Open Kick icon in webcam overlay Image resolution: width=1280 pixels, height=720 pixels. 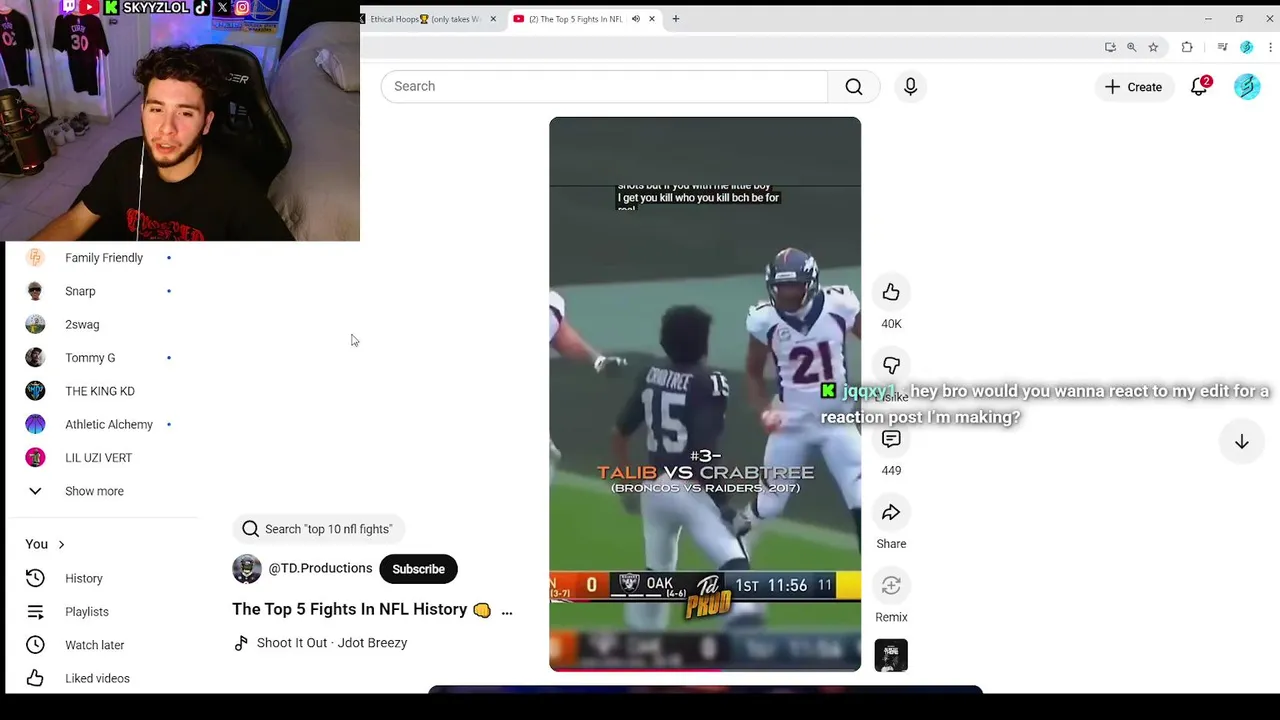111,7
